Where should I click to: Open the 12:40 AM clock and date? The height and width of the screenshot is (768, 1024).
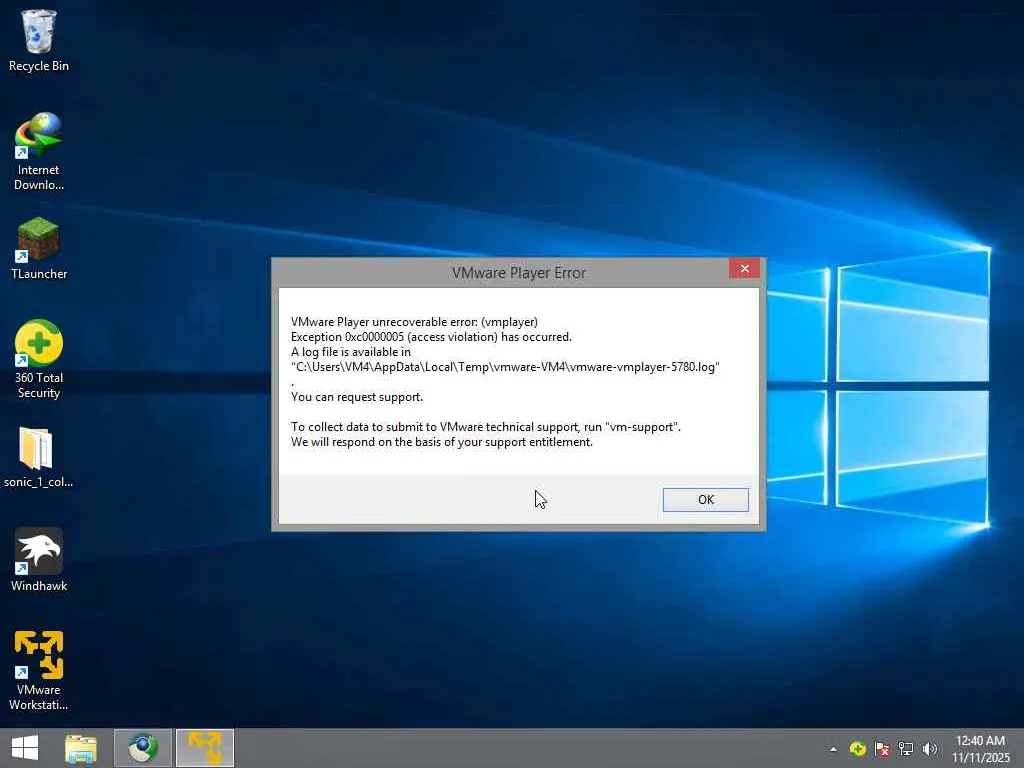pyautogui.click(x=980, y=749)
